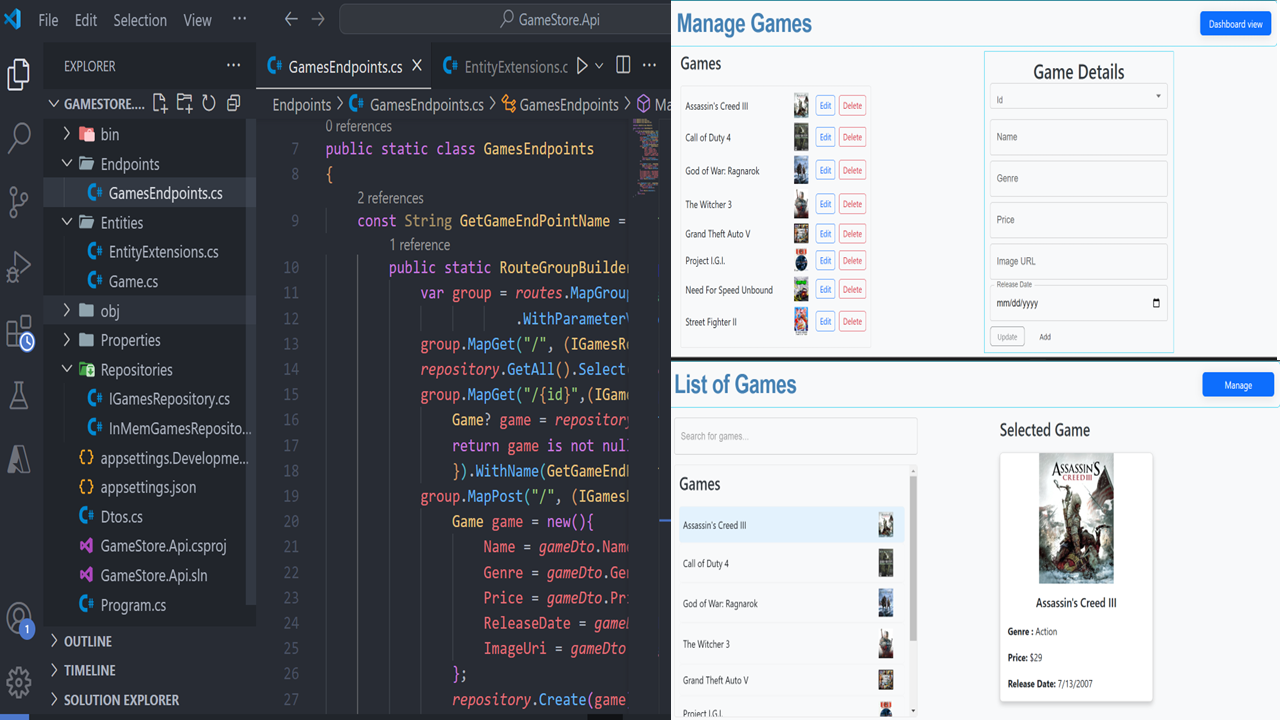1280x720 pixels.
Task: Open Run and Debug view
Action: [x=19, y=267]
